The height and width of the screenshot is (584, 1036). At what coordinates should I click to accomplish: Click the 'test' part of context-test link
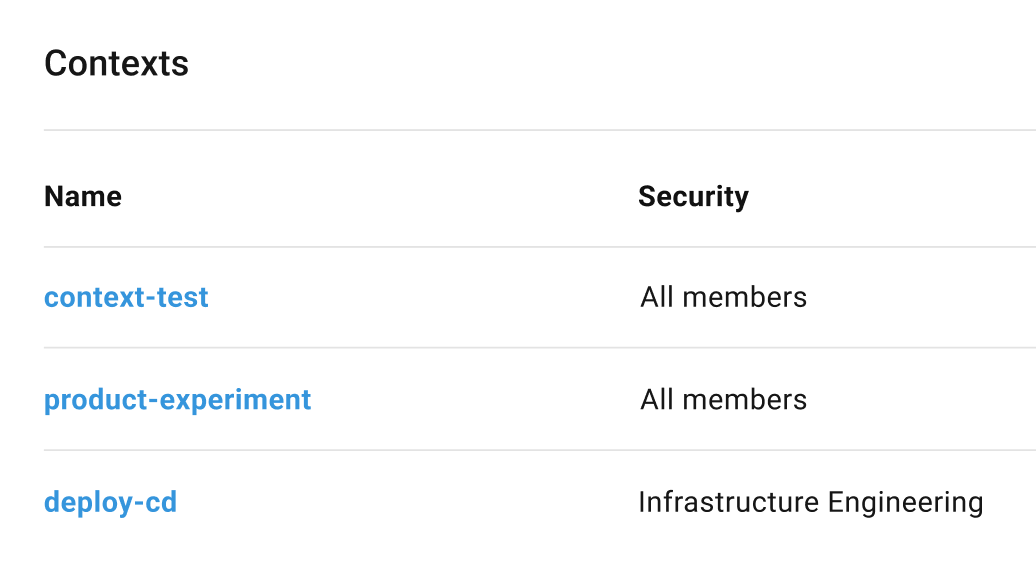point(182,298)
